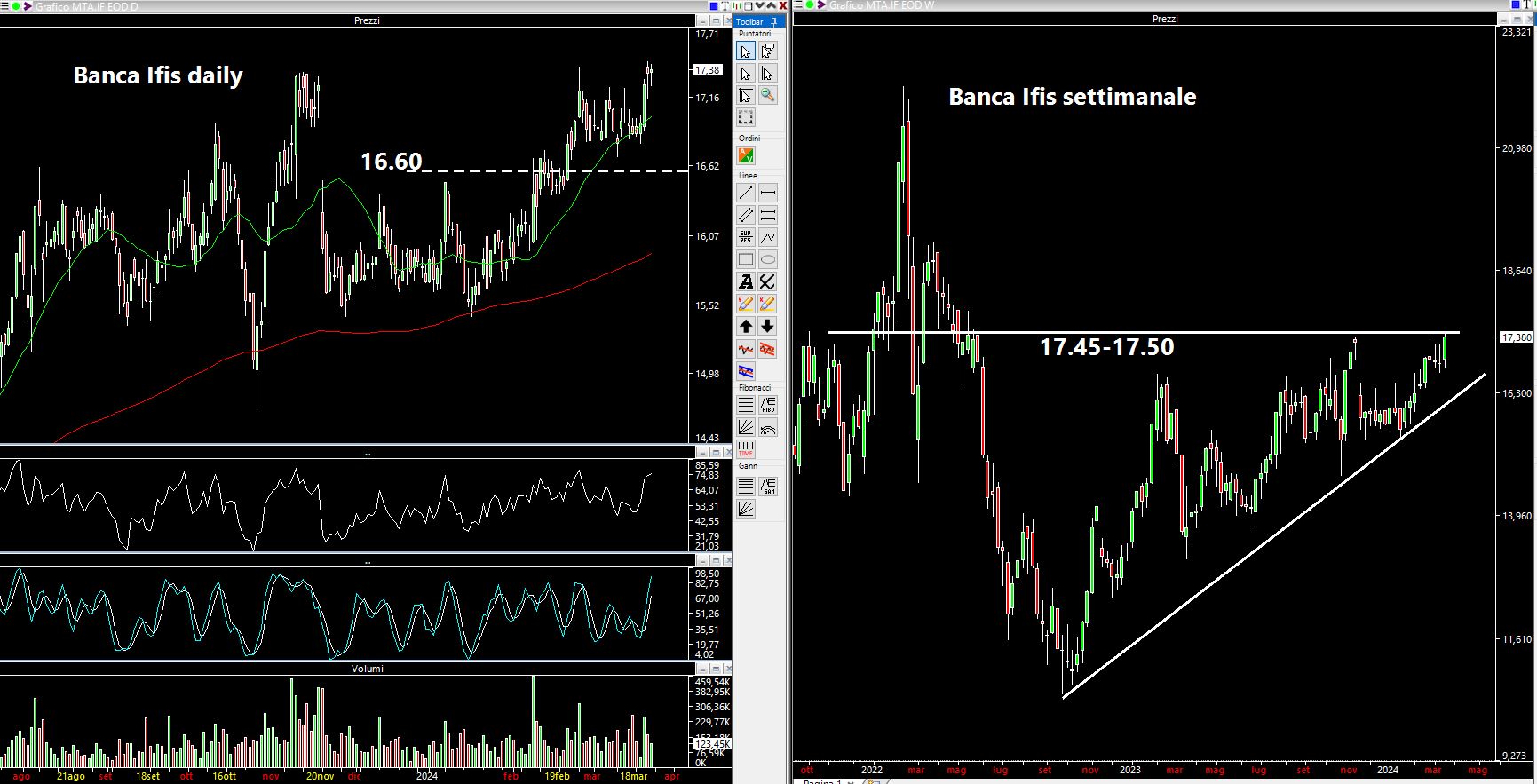Insert an up arrow marker

pyautogui.click(x=746, y=326)
